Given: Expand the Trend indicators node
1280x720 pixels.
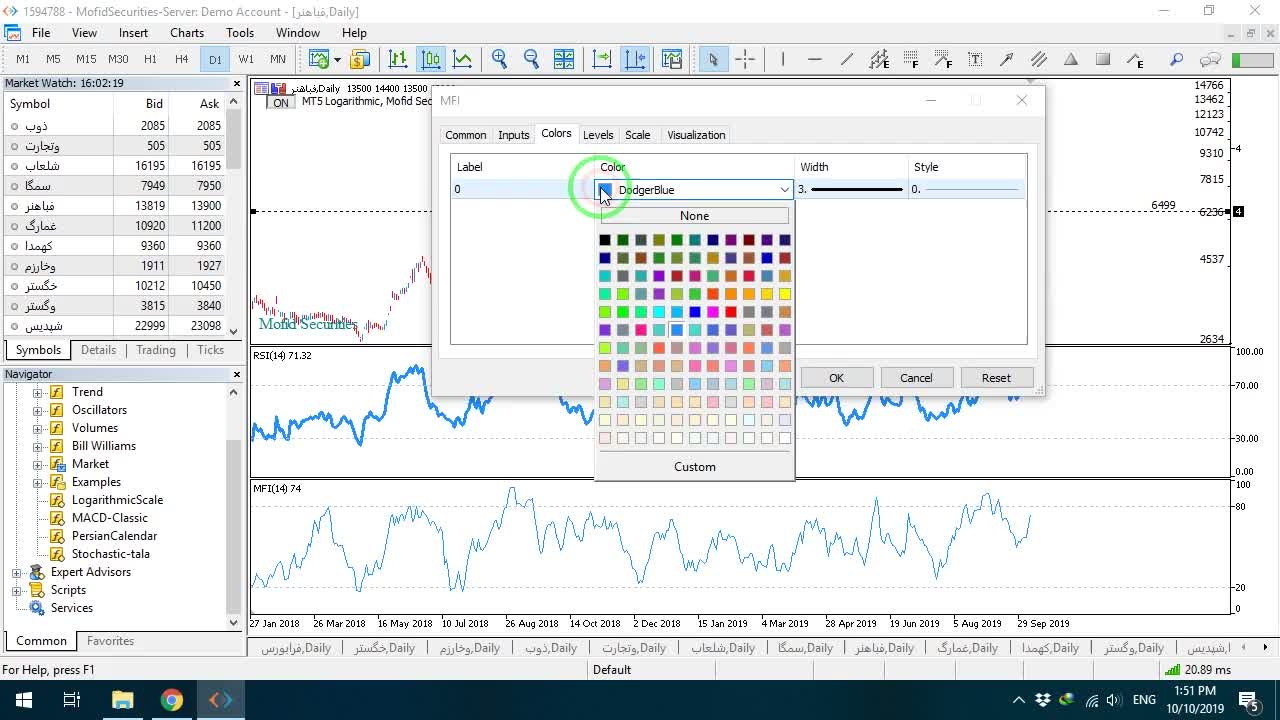Looking at the screenshot, I should click(x=38, y=392).
